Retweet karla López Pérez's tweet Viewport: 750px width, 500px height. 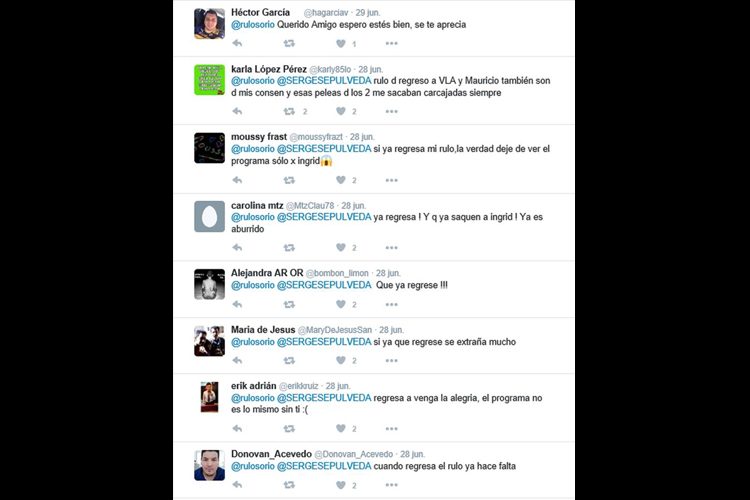pos(289,111)
